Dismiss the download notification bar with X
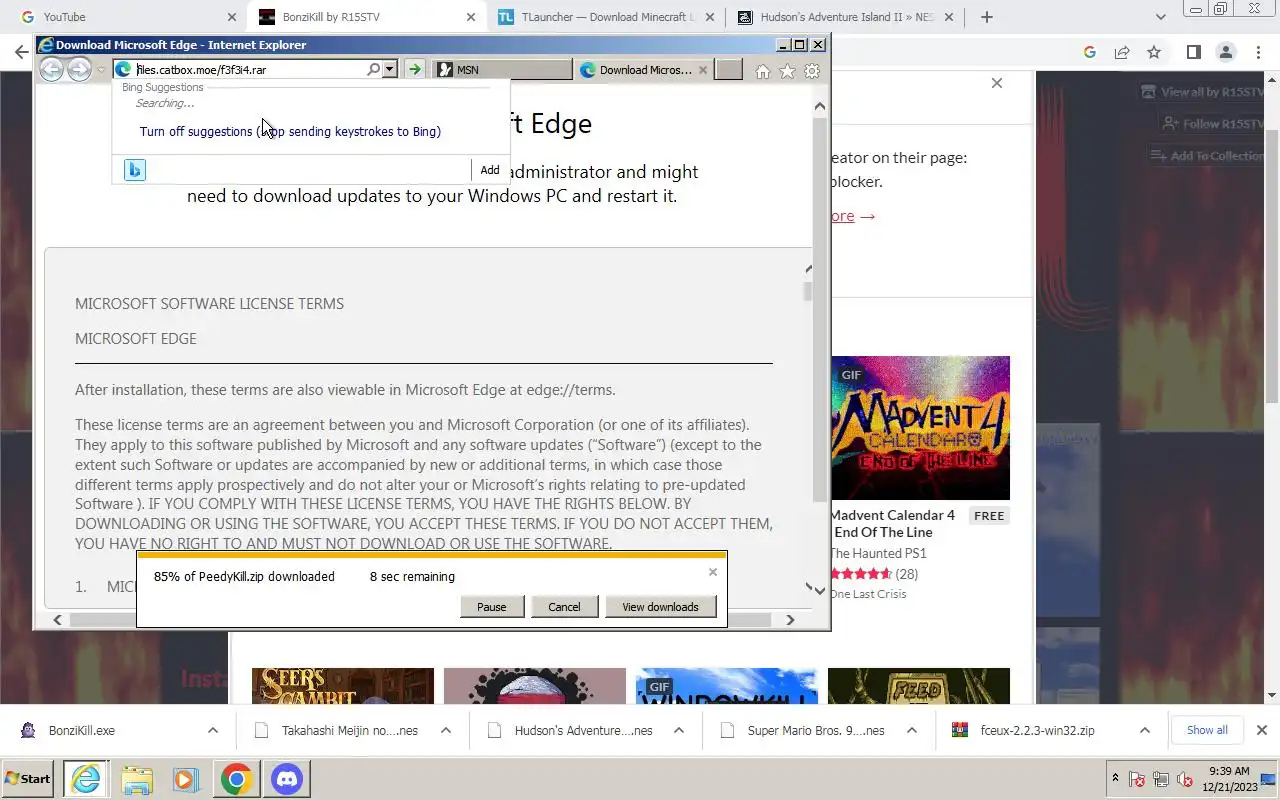Screen dimensions: 1280x800 [713, 572]
